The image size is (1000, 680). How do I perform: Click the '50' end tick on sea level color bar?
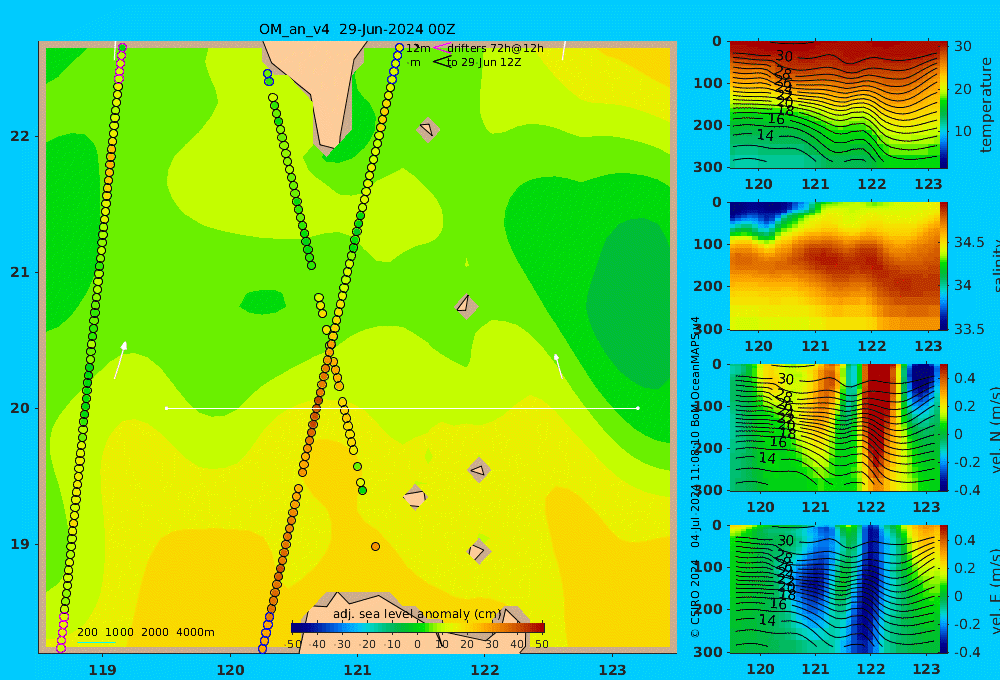(x=541, y=644)
